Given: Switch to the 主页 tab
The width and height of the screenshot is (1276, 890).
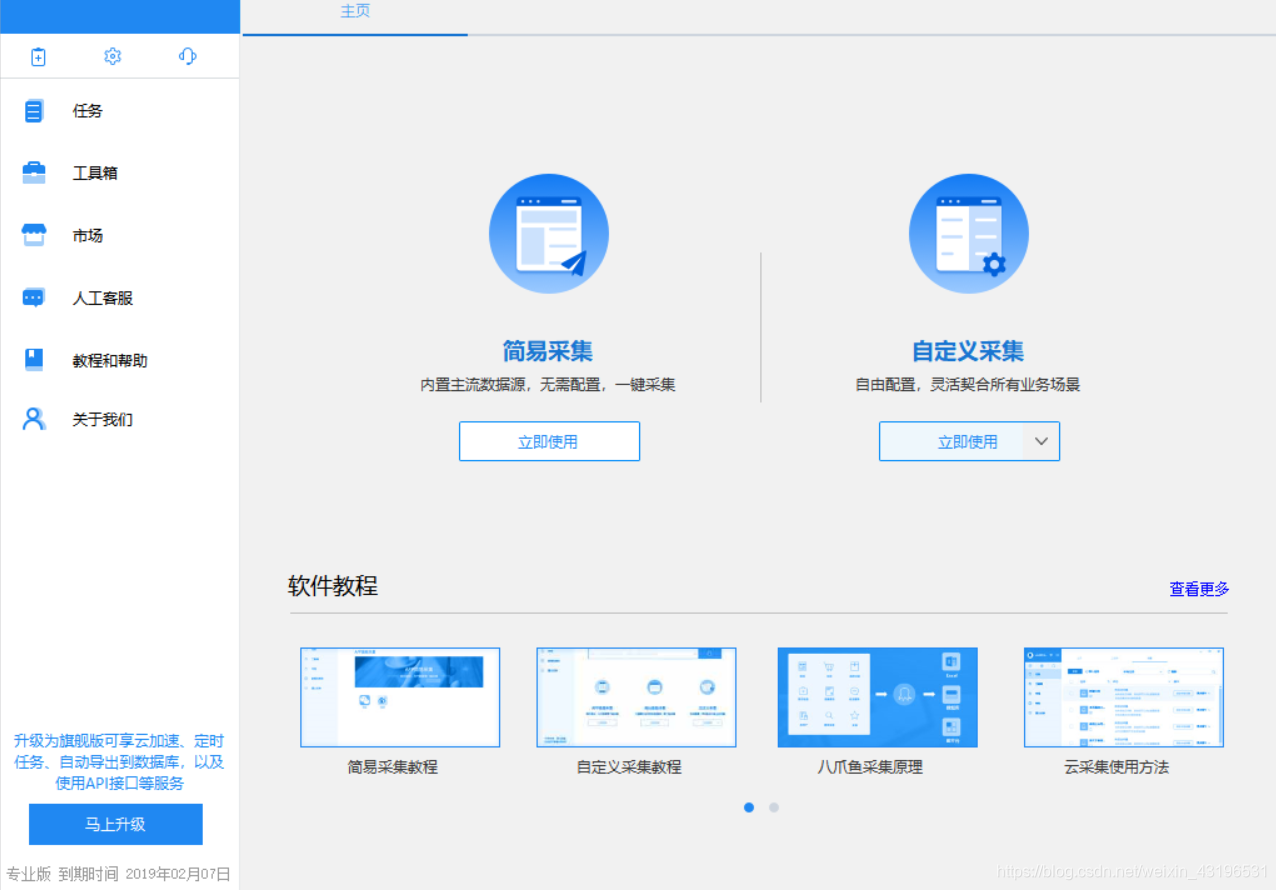Looking at the screenshot, I should [x=355, y=13].
